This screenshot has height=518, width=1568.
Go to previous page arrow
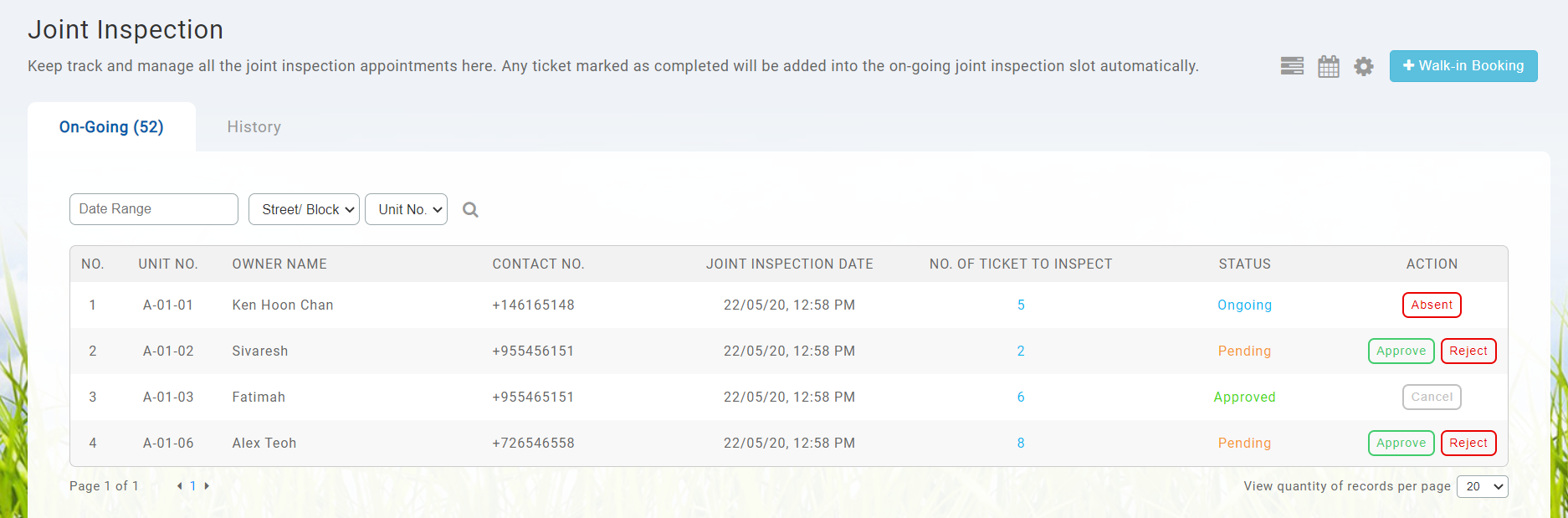(x=179, y=486)
